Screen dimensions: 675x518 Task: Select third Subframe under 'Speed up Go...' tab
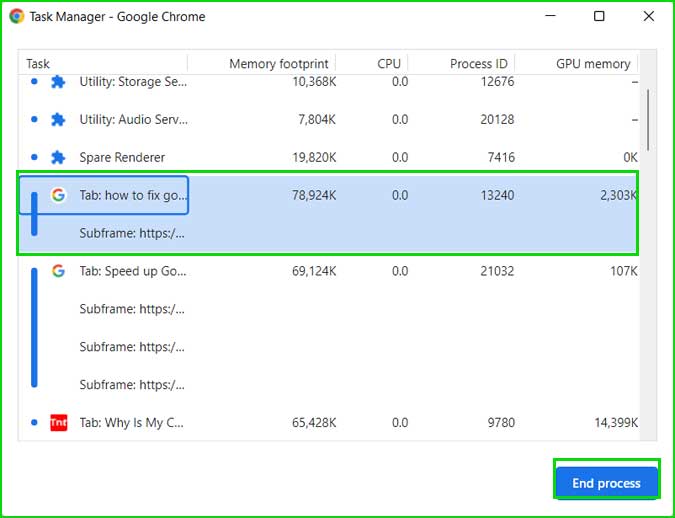[x=328, y=385]
